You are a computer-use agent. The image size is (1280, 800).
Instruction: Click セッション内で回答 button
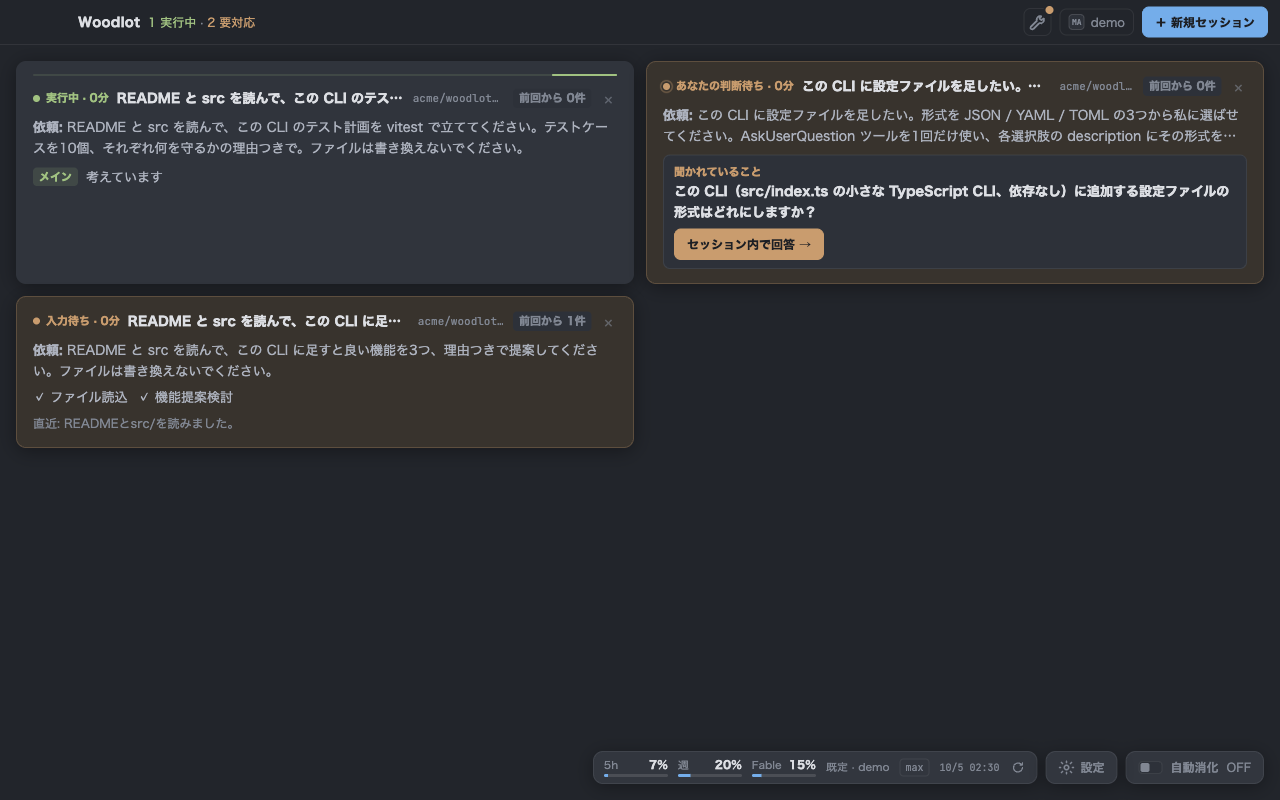tap(749, 244)
